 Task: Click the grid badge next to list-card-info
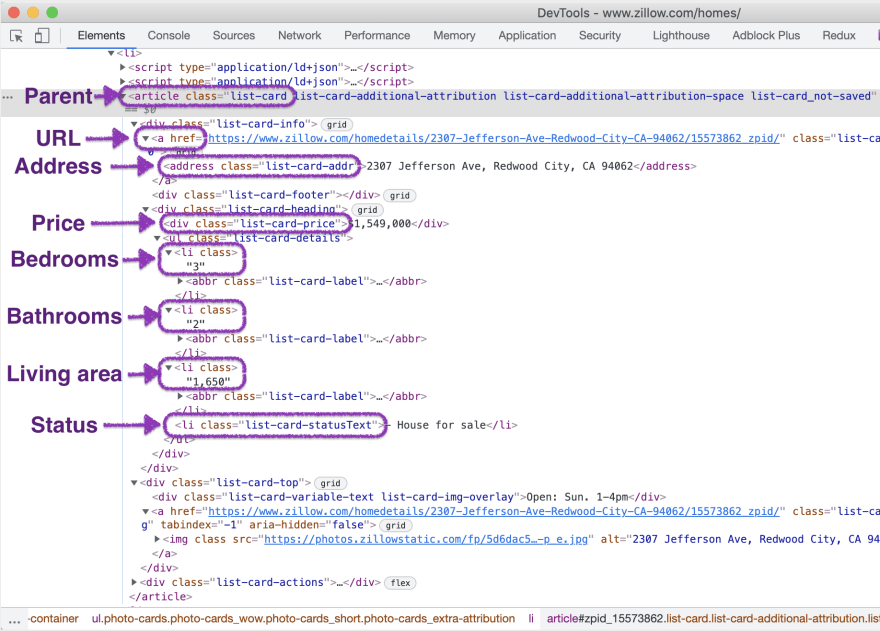click(x=337, y=125)
